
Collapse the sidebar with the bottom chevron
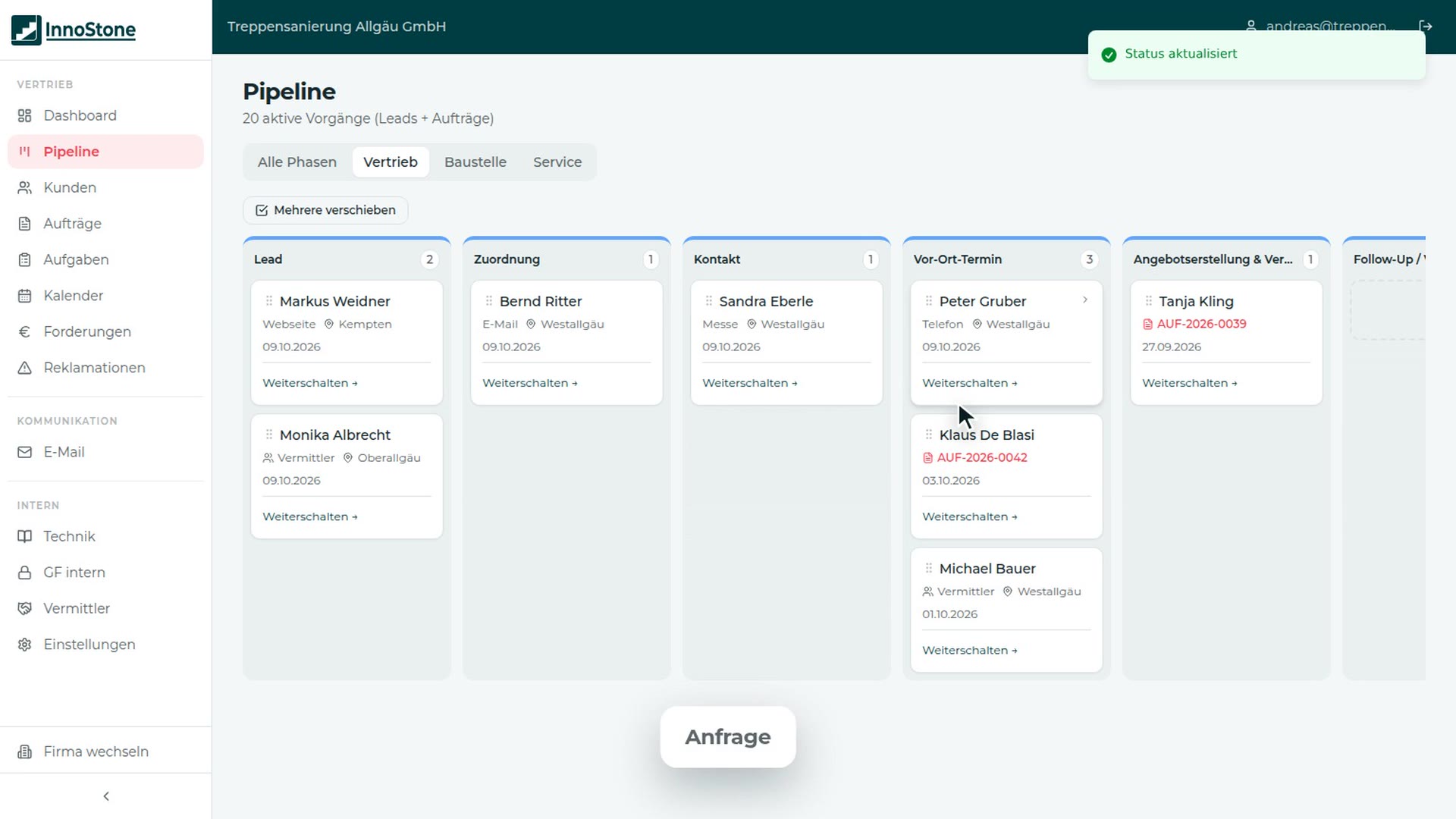(x=106, y=796)
